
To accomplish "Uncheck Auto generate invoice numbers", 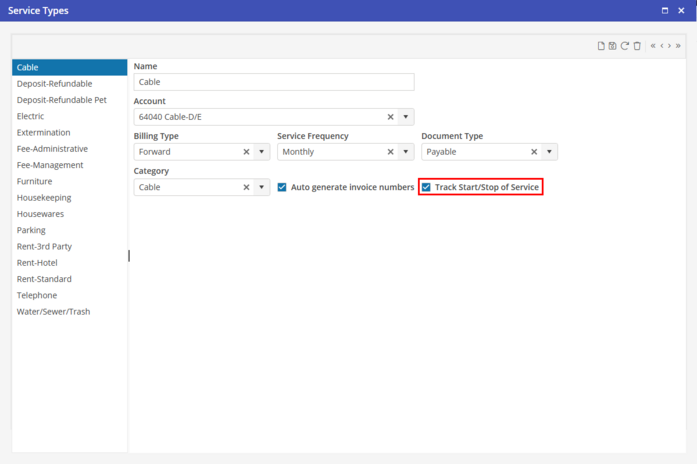I will pos(282,187).
